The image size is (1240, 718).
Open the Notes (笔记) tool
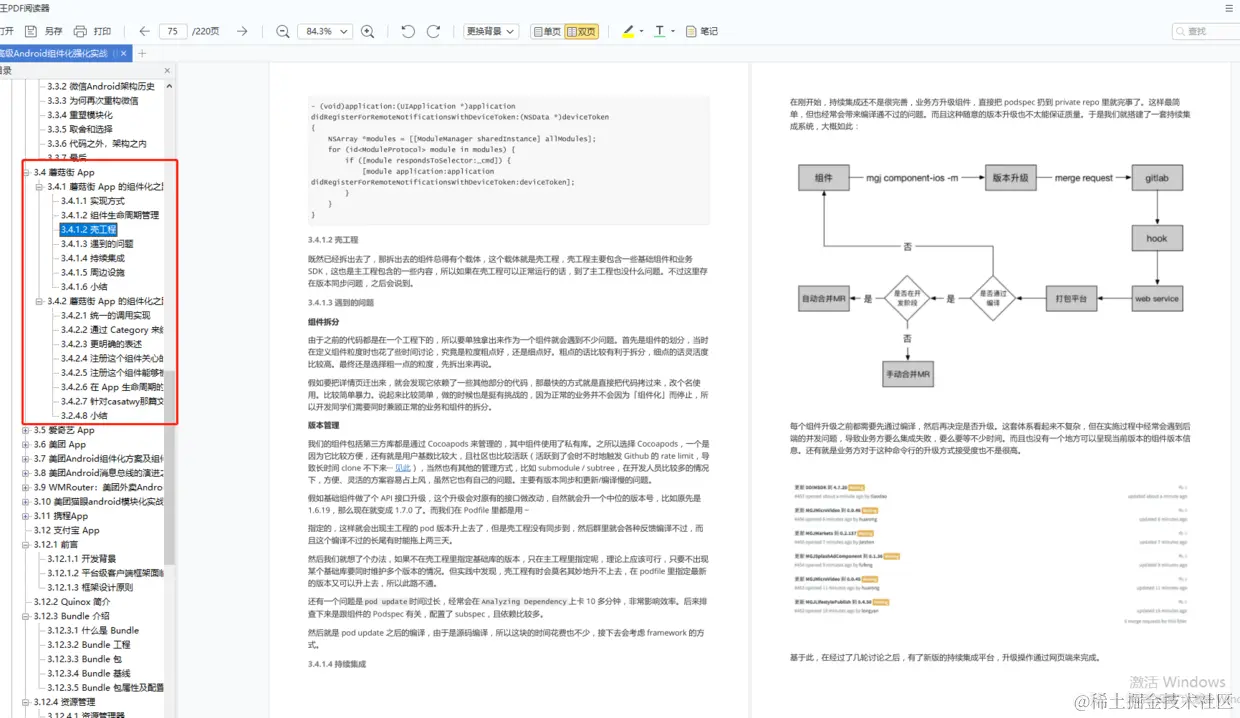(x=702, y=31)
